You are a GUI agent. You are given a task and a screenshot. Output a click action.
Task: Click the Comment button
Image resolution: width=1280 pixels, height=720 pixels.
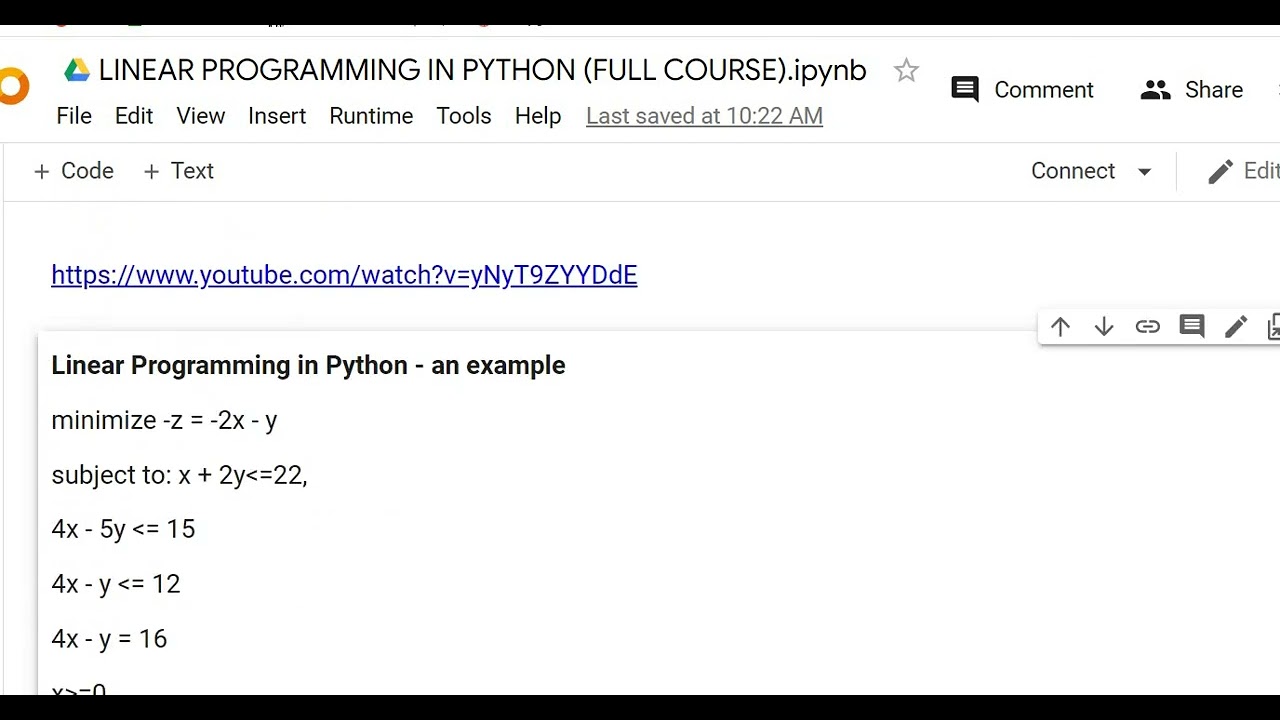click(1022, 90)
